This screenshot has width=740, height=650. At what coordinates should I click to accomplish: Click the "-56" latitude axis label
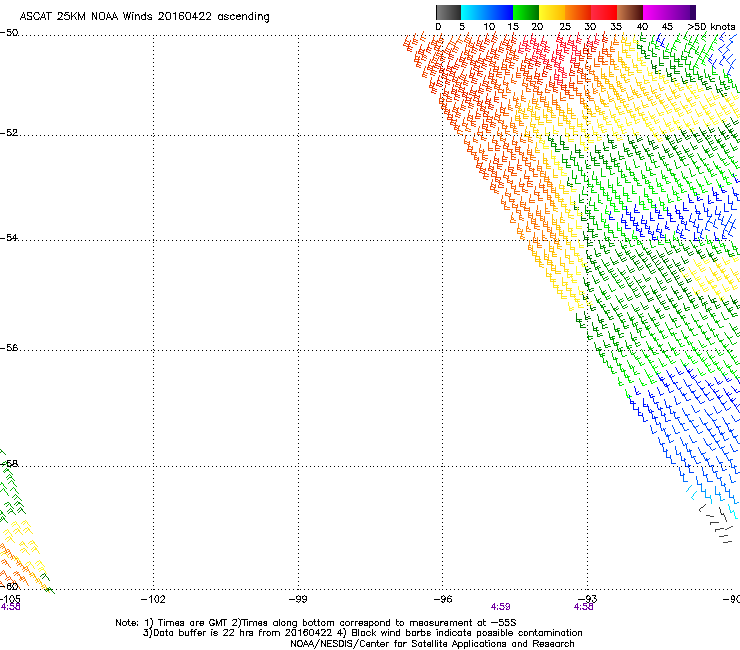[9, 347]
